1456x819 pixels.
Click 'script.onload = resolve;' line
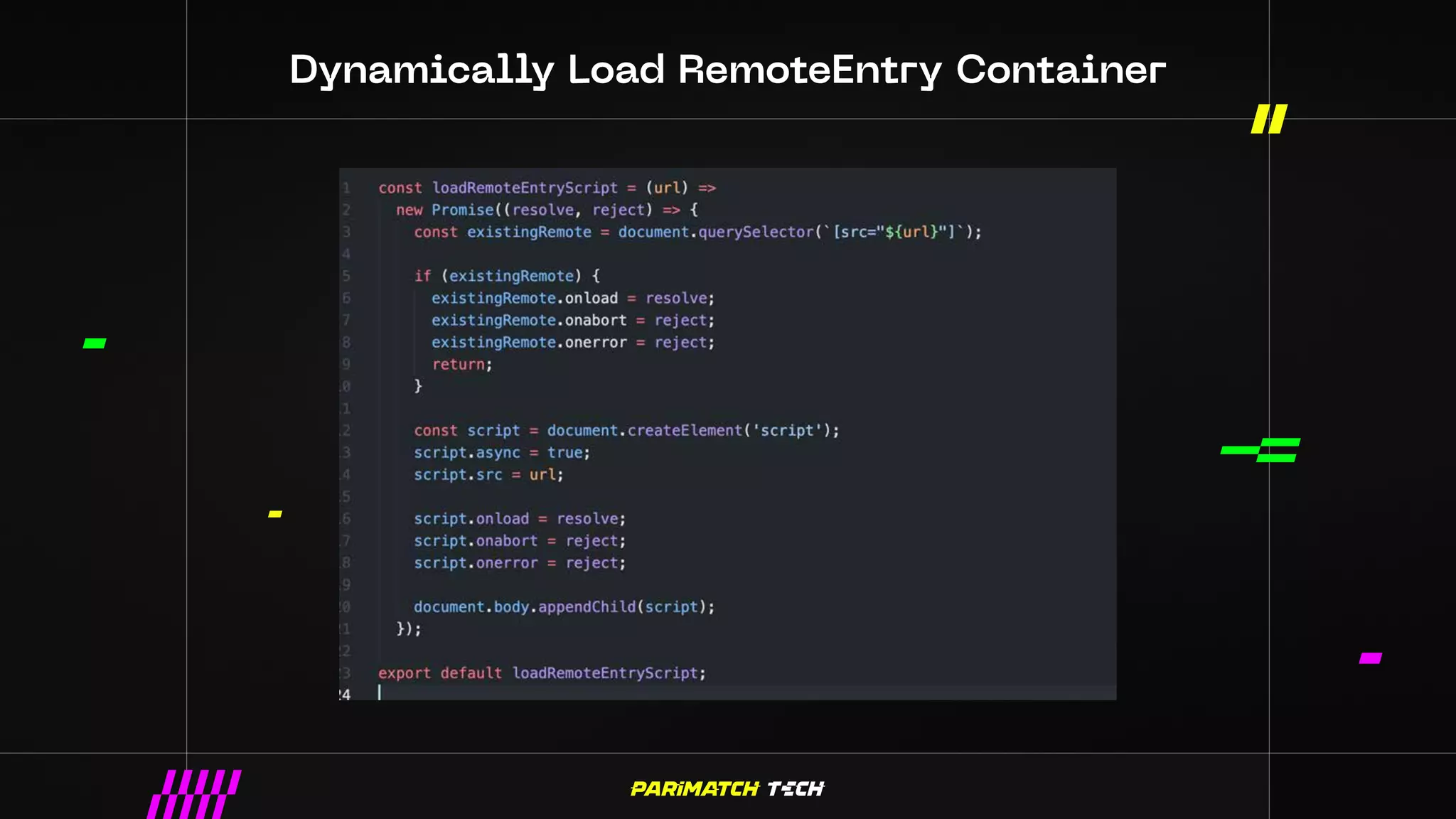(x=520, y=518)
